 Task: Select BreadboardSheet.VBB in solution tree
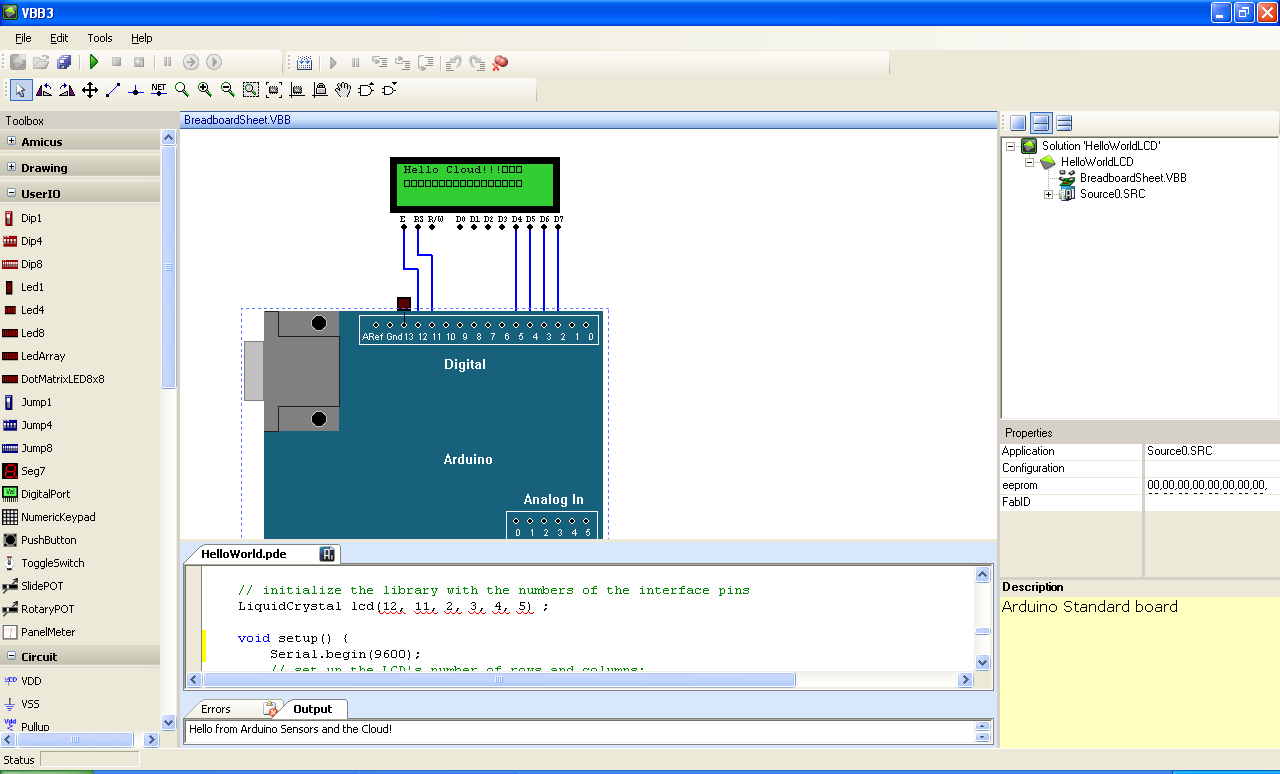[x=1133, y=178]
